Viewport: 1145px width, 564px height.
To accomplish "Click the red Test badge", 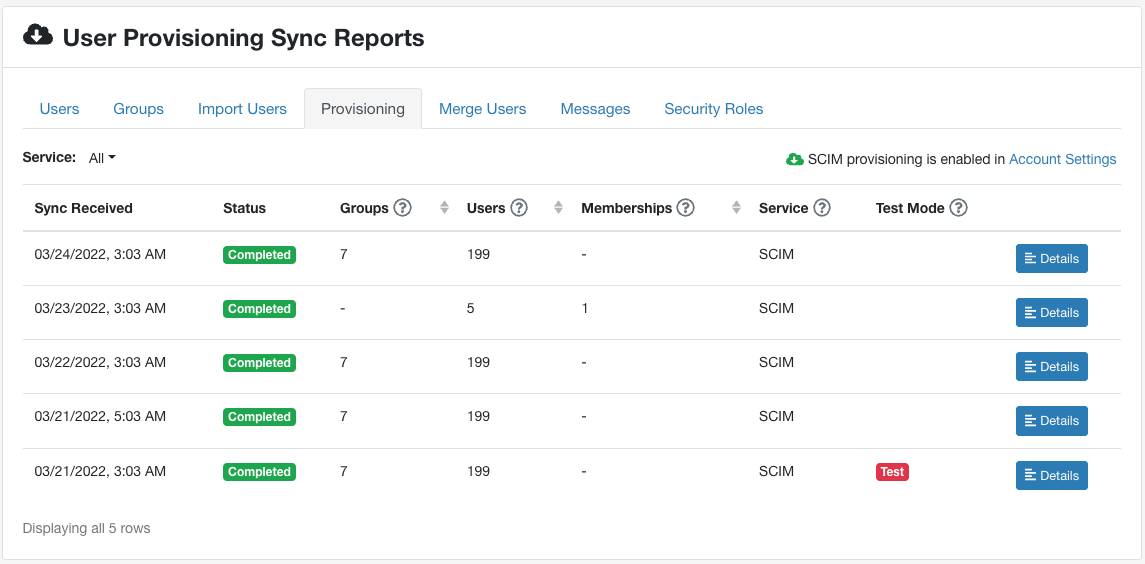I will pos(892,472).
